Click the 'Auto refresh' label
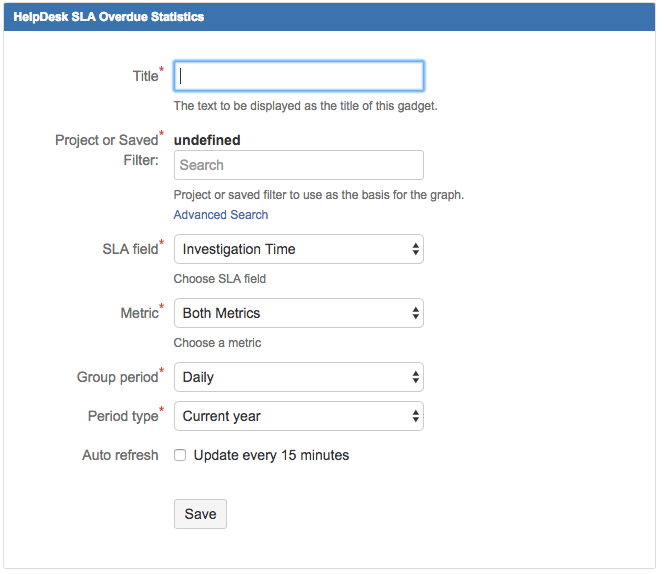The width and height of the screenshot is (664, 574). click(x=120, y=455)
